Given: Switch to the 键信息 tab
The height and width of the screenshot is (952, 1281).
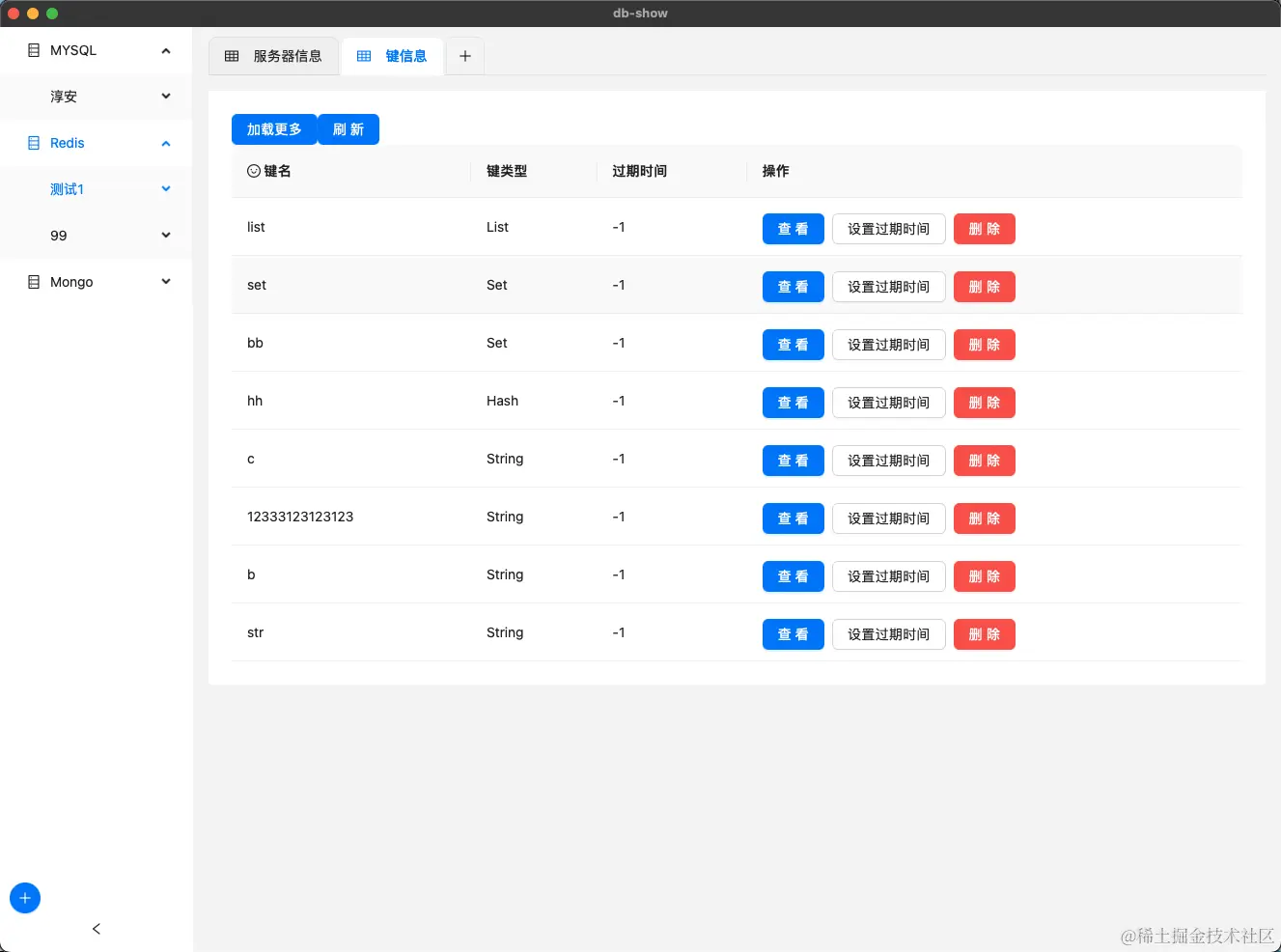Looking at the screenshot, I should point(392,56).
